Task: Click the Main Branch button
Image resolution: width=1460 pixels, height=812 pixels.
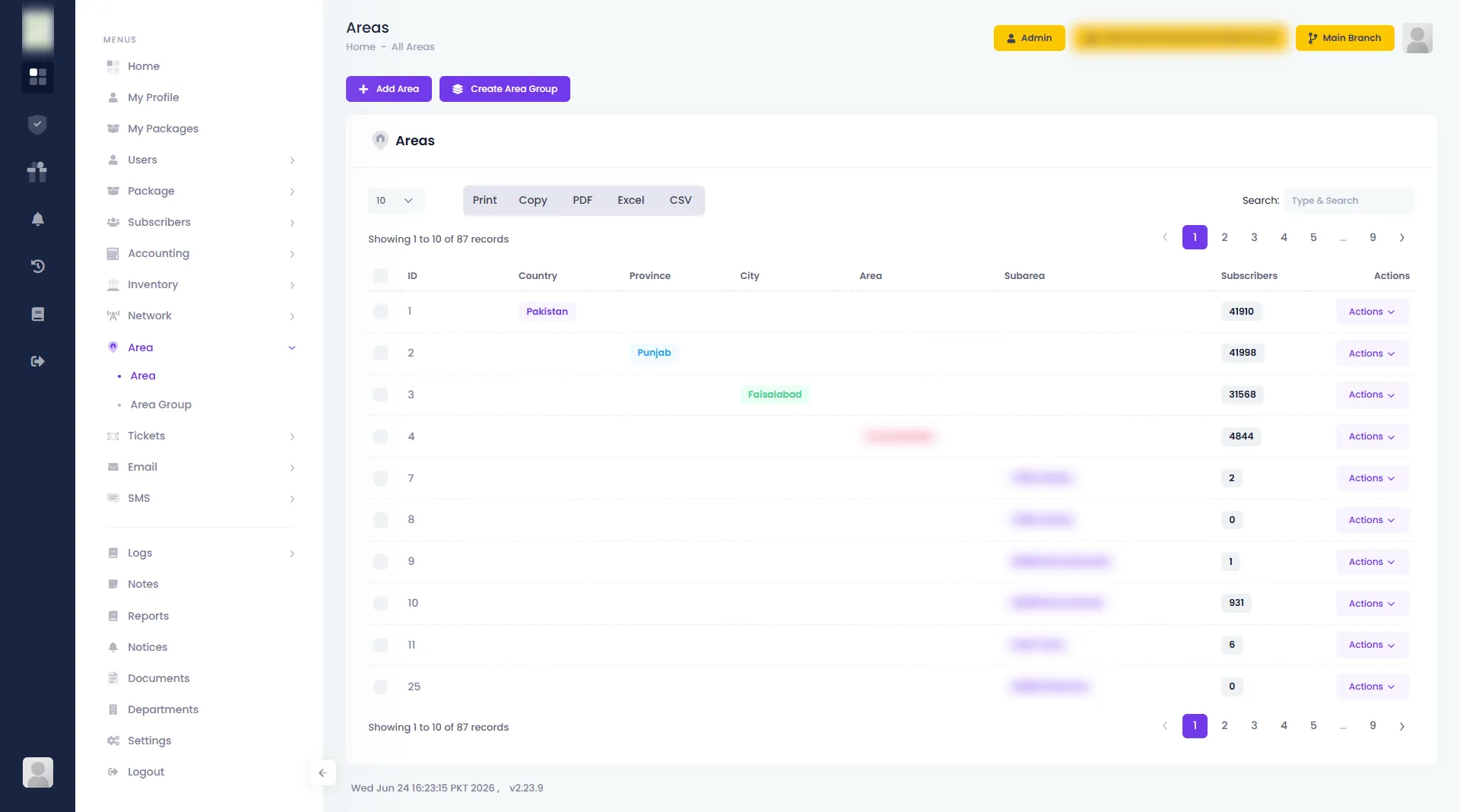Action: coord(1344,38)
